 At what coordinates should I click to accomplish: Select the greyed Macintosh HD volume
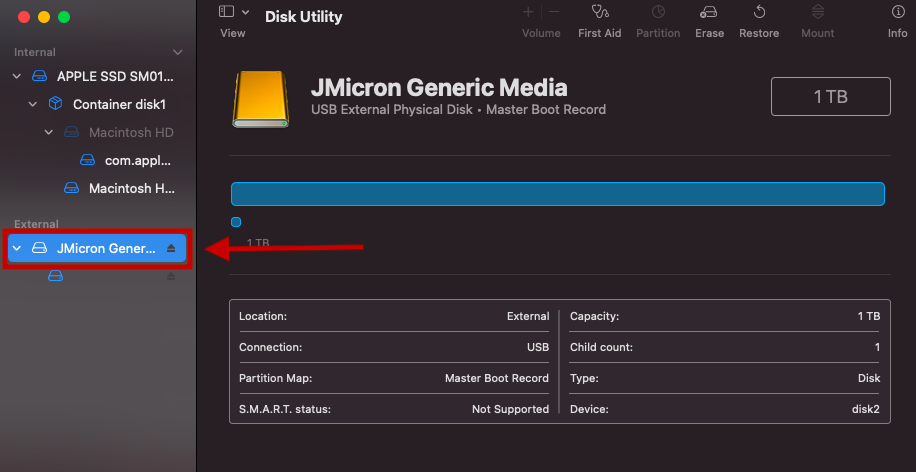131,133
